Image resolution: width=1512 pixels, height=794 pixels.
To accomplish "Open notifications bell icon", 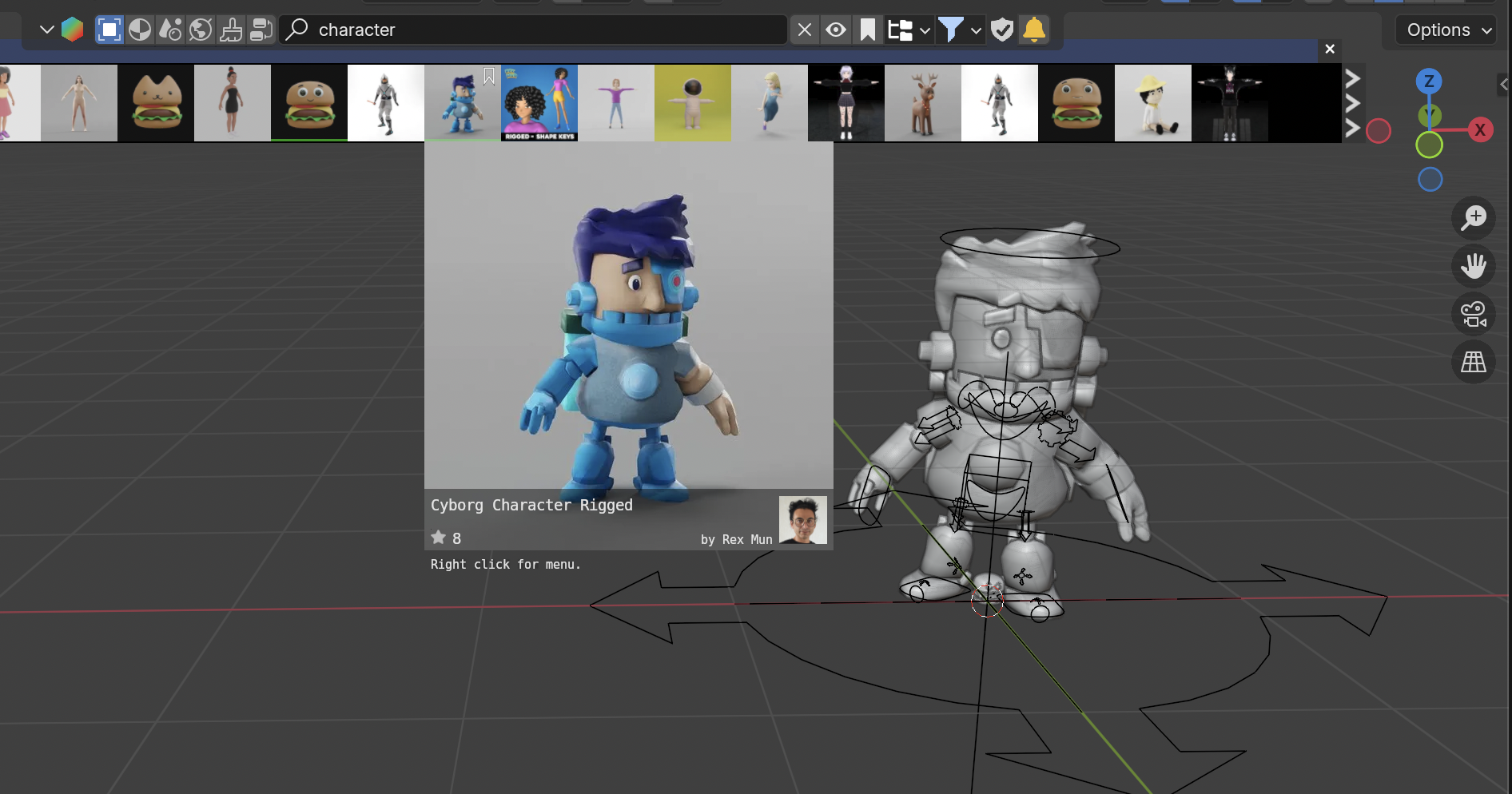I will pos(1033,30).
